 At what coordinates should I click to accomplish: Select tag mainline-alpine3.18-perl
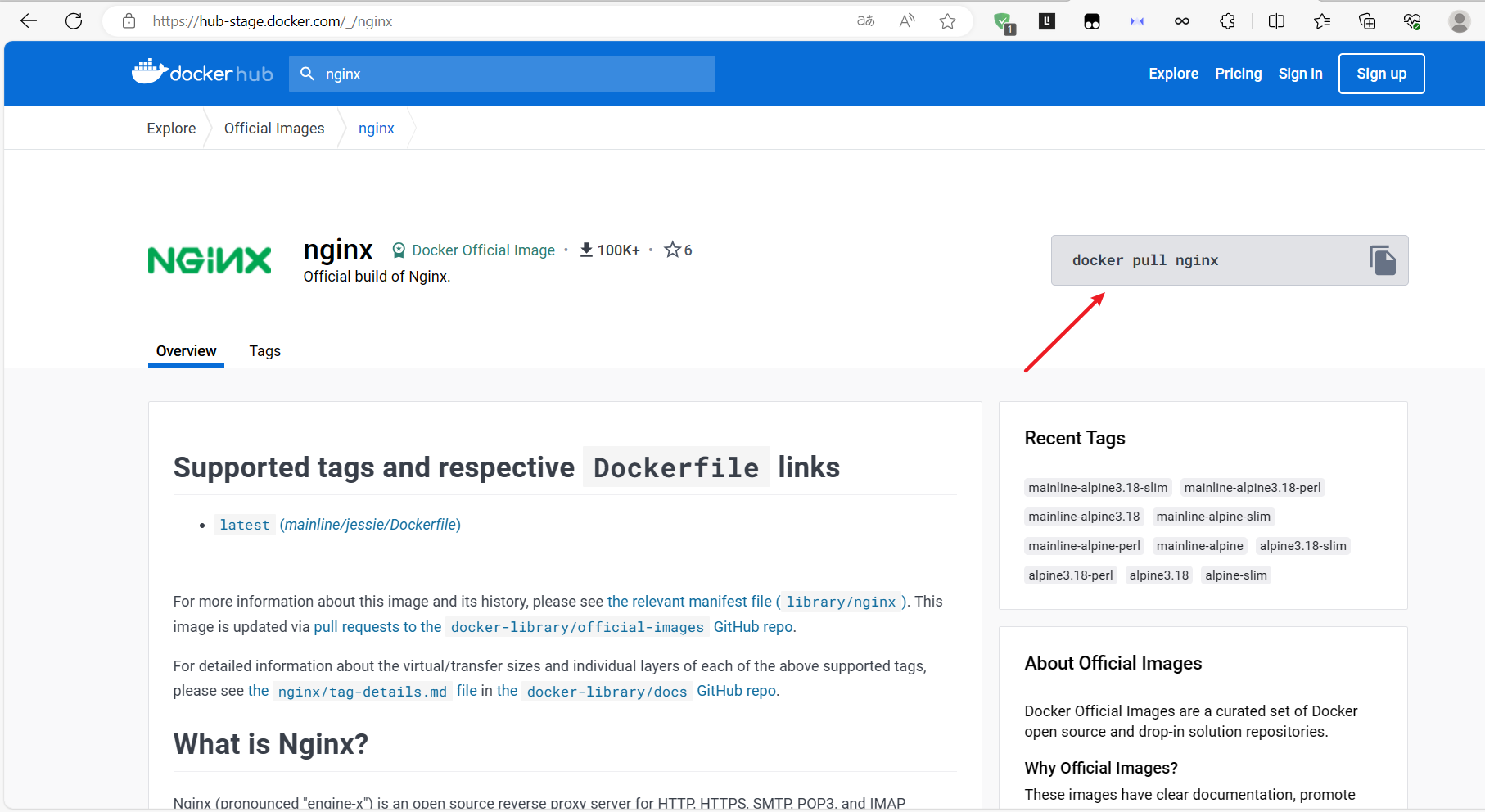[1253, 488]
